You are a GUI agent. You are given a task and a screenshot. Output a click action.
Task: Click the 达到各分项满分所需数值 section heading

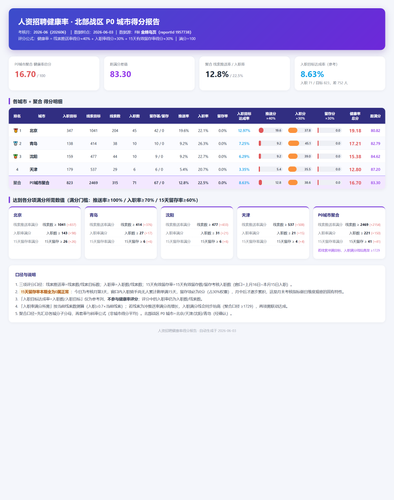[105, 200]
